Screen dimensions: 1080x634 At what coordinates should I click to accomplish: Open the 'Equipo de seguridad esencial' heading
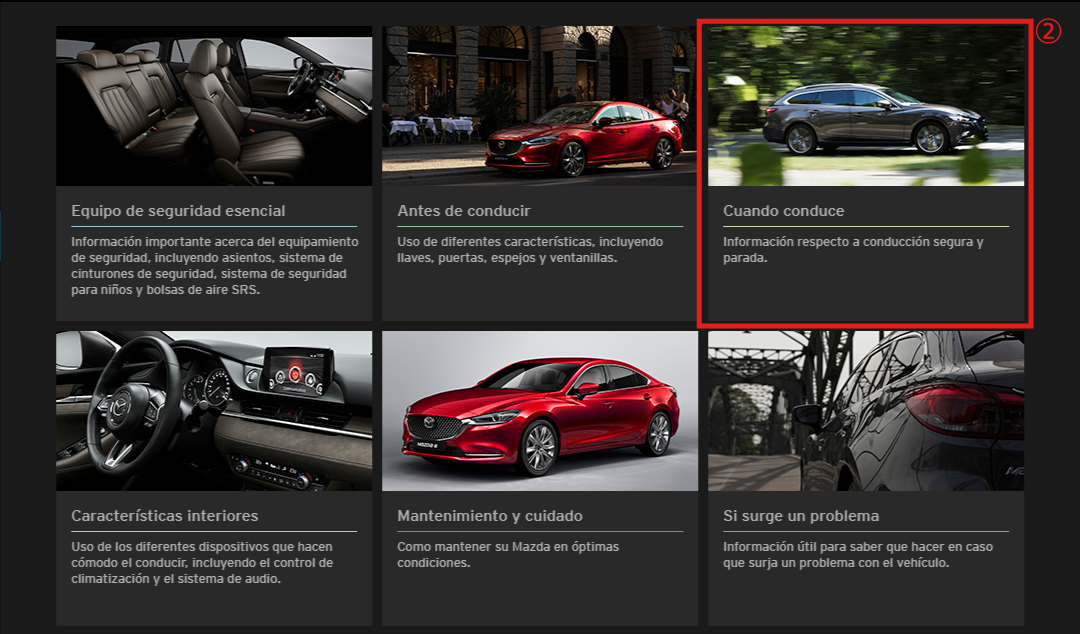[x=178, y=211]
